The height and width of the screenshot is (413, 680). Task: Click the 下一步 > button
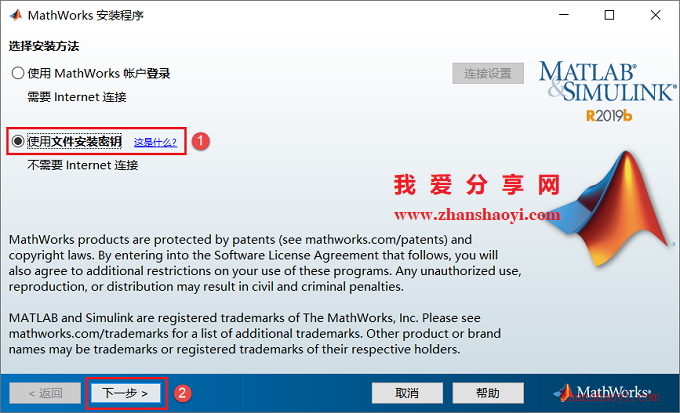click(x=125, y=393)
